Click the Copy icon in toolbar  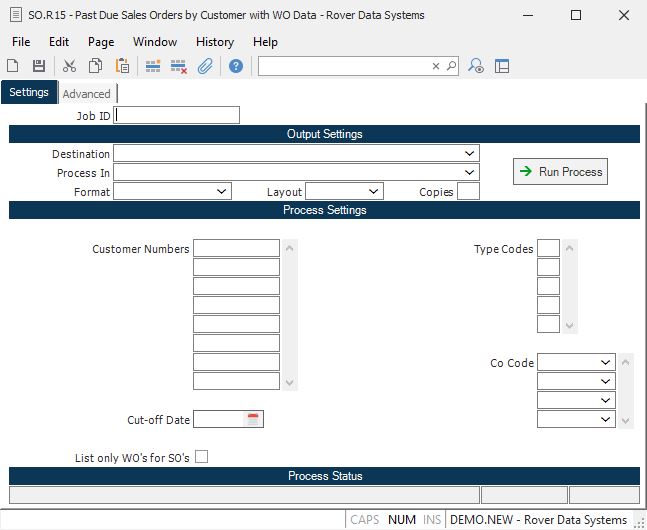95,66
